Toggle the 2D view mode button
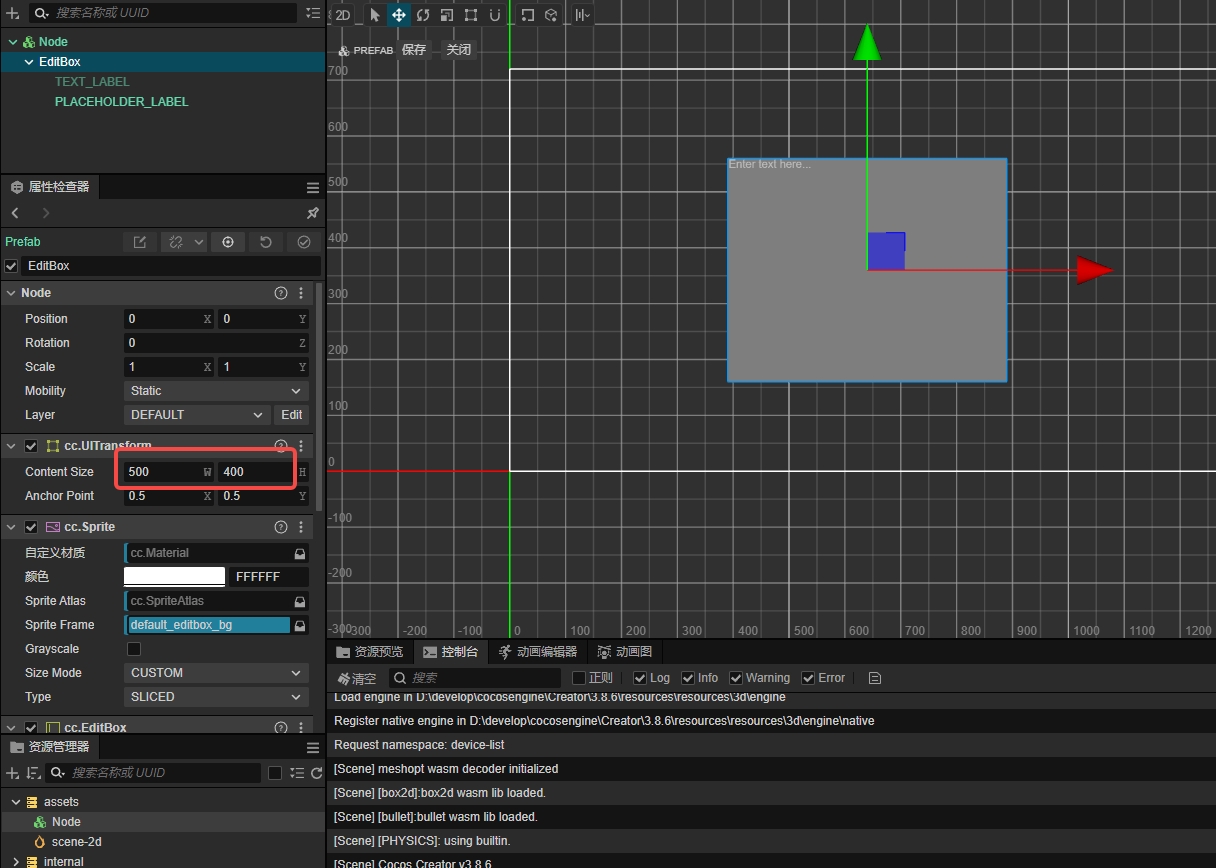1216x868 pixels. pos(343,15)
